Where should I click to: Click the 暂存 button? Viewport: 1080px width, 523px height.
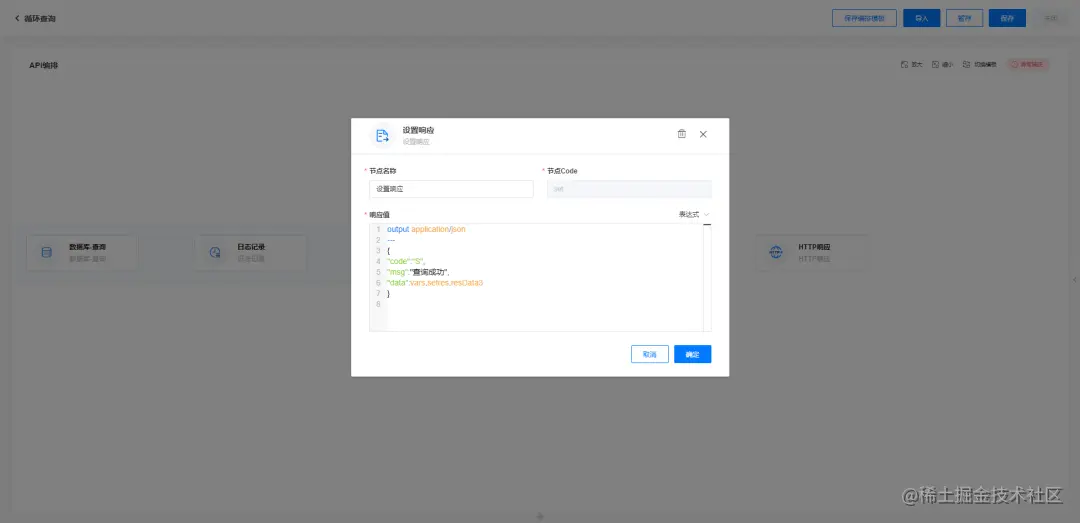pos(964,18)
